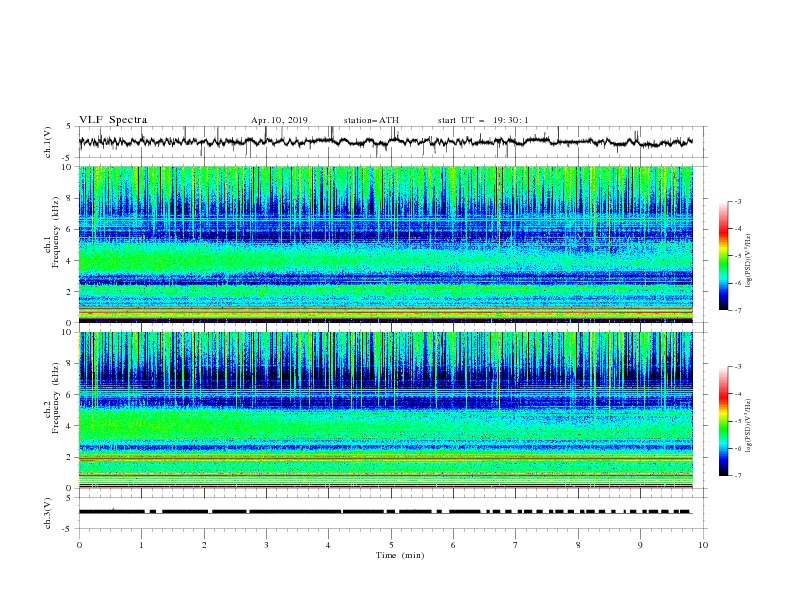Click inside the ch.2 spectrogram panel
Viewport: 792px width, 612px height.
(385, 410)
